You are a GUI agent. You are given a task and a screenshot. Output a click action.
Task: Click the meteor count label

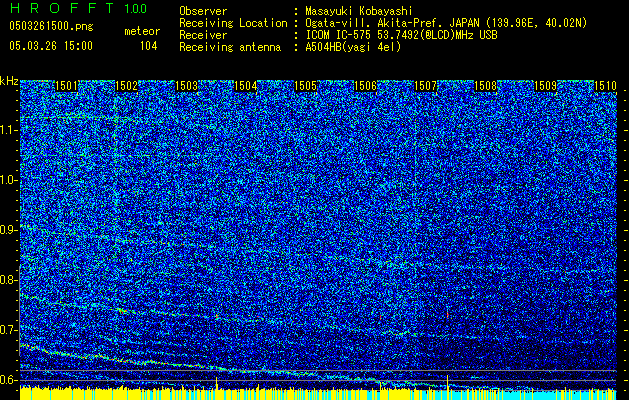pos(142,31)
